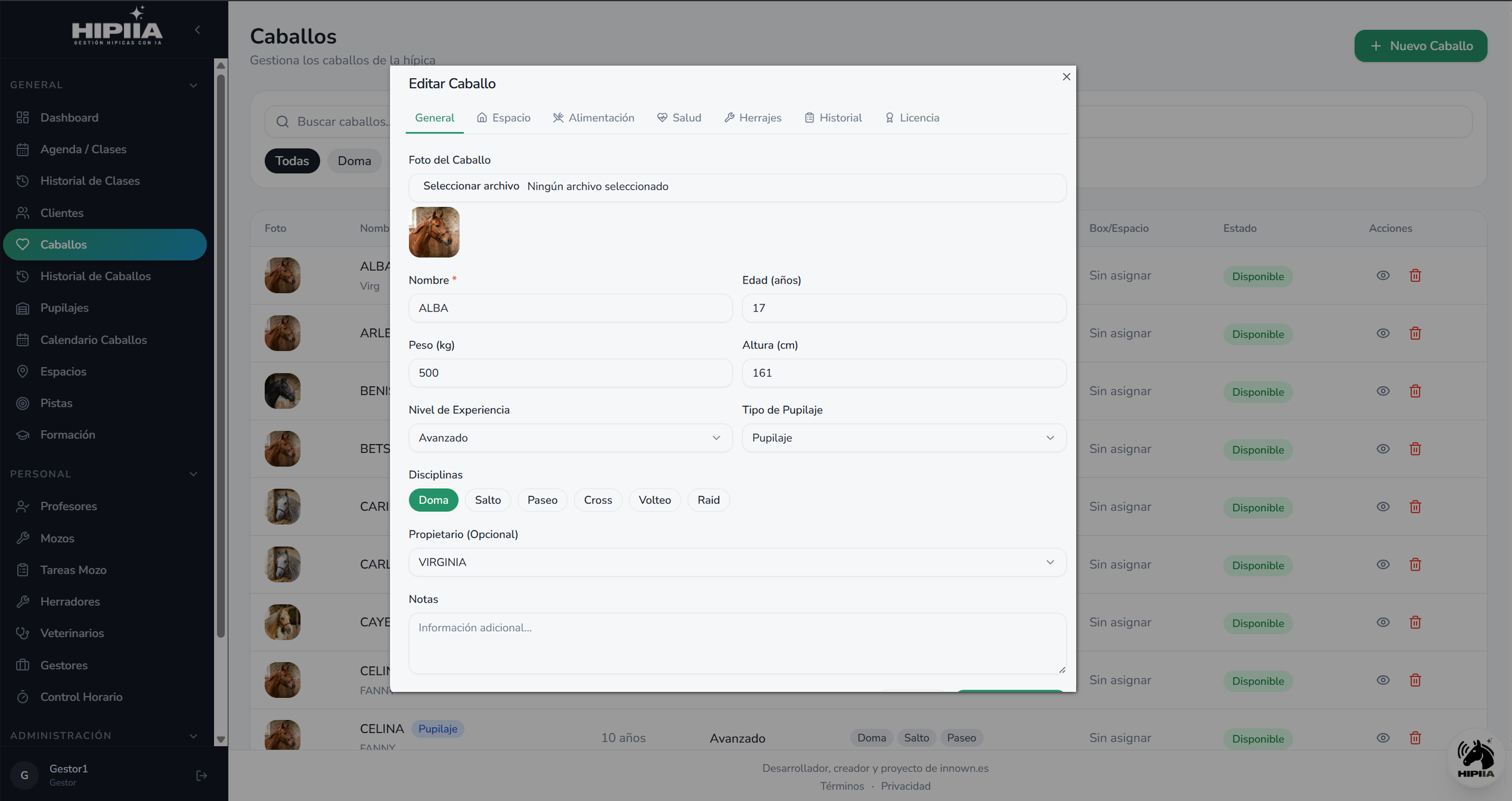Switch to the Salud tab
The image size is (1512, 801).
pyautogui.click(x=679, y=118)
